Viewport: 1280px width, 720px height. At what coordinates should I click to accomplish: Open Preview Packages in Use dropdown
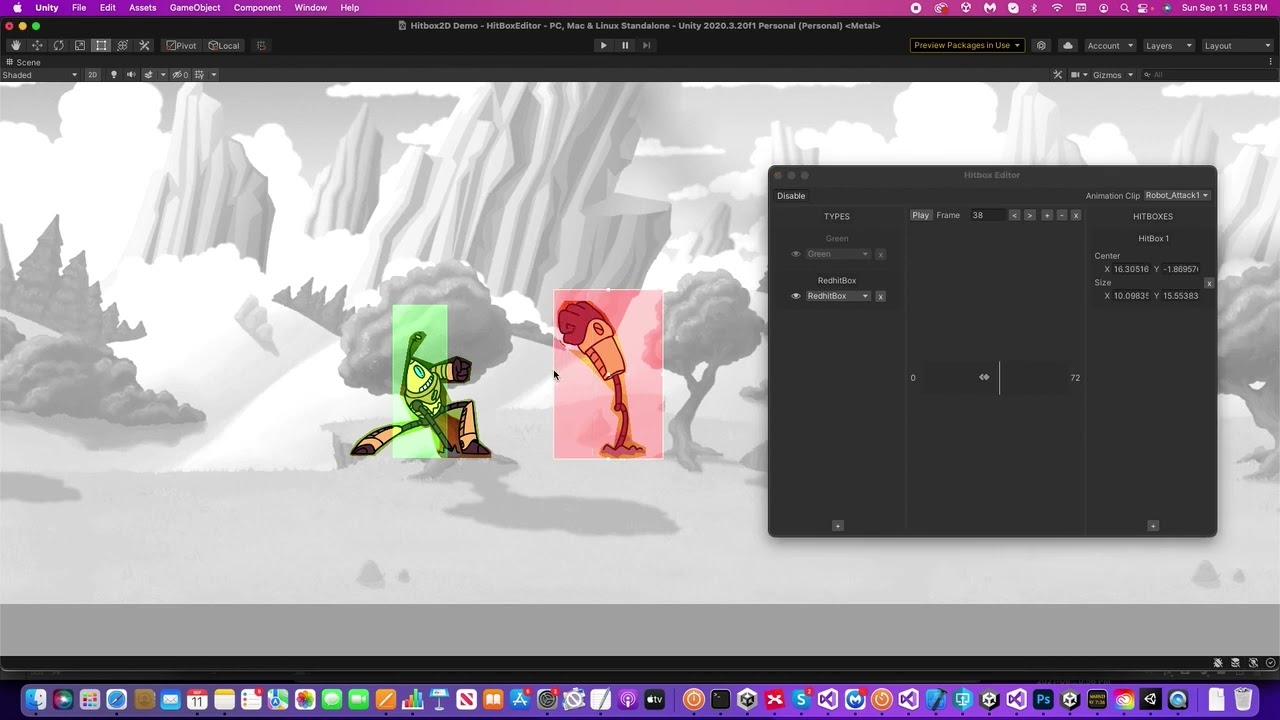click(x=967, y=45)
